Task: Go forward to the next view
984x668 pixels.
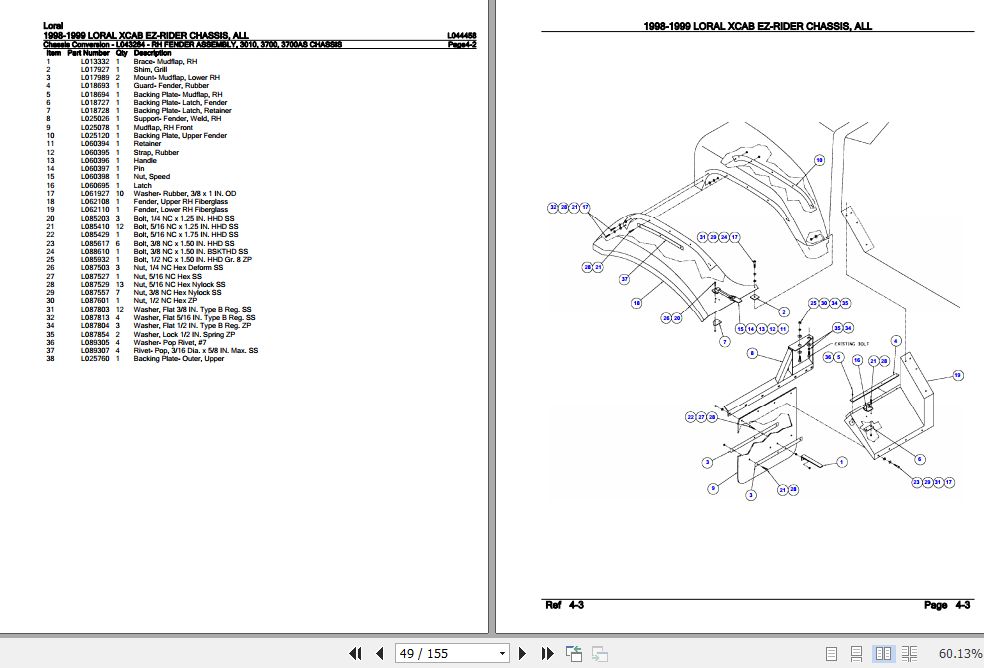Action: pyautogui.click(x=600, y=653)
